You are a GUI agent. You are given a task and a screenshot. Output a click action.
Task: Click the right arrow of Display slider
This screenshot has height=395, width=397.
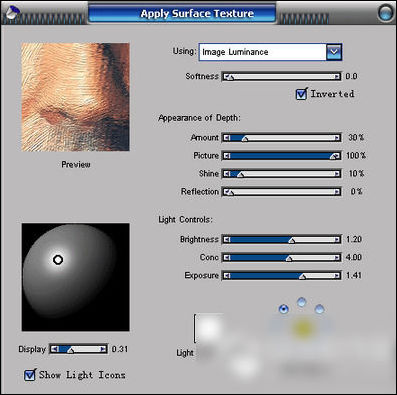(103, 349)
